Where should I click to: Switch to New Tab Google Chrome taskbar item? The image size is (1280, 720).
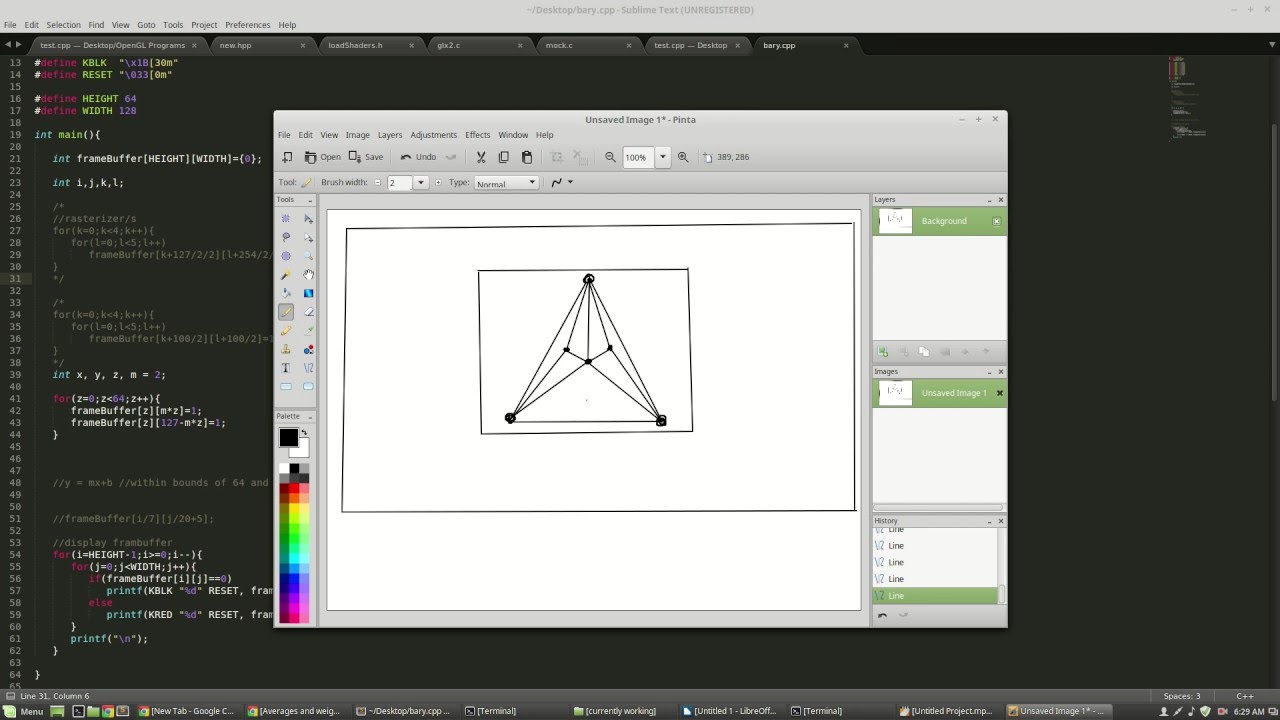(x=186, y=711)
